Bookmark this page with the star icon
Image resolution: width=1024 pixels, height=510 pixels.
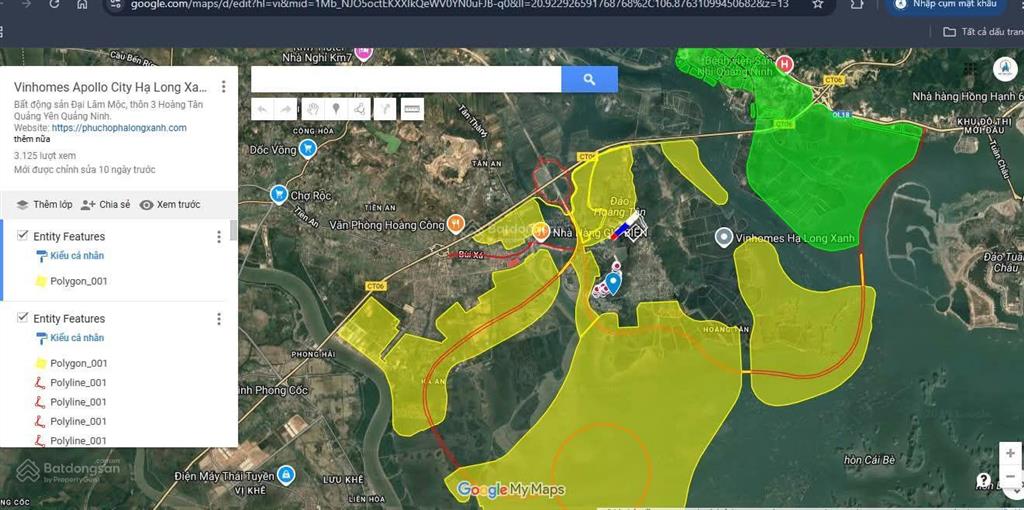pos(818,4)
